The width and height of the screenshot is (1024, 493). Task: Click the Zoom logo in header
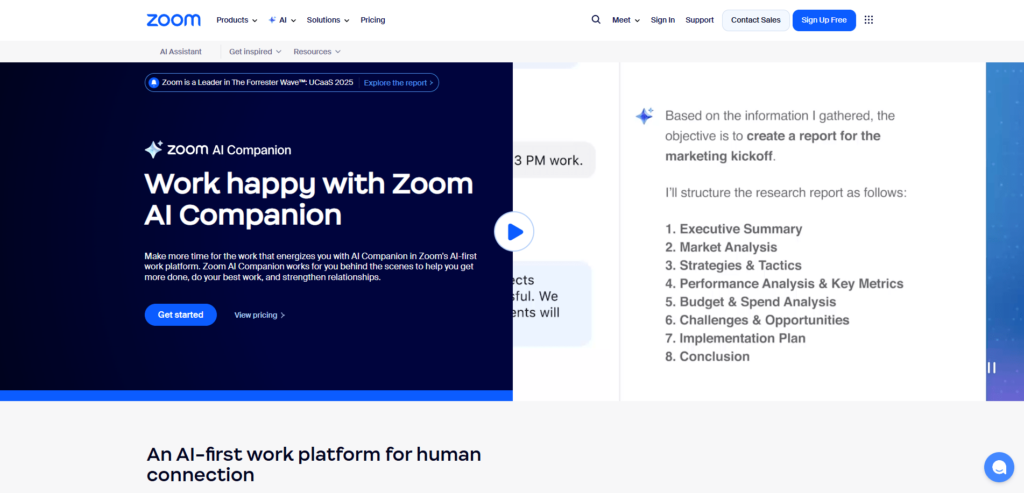coord(173,20)
